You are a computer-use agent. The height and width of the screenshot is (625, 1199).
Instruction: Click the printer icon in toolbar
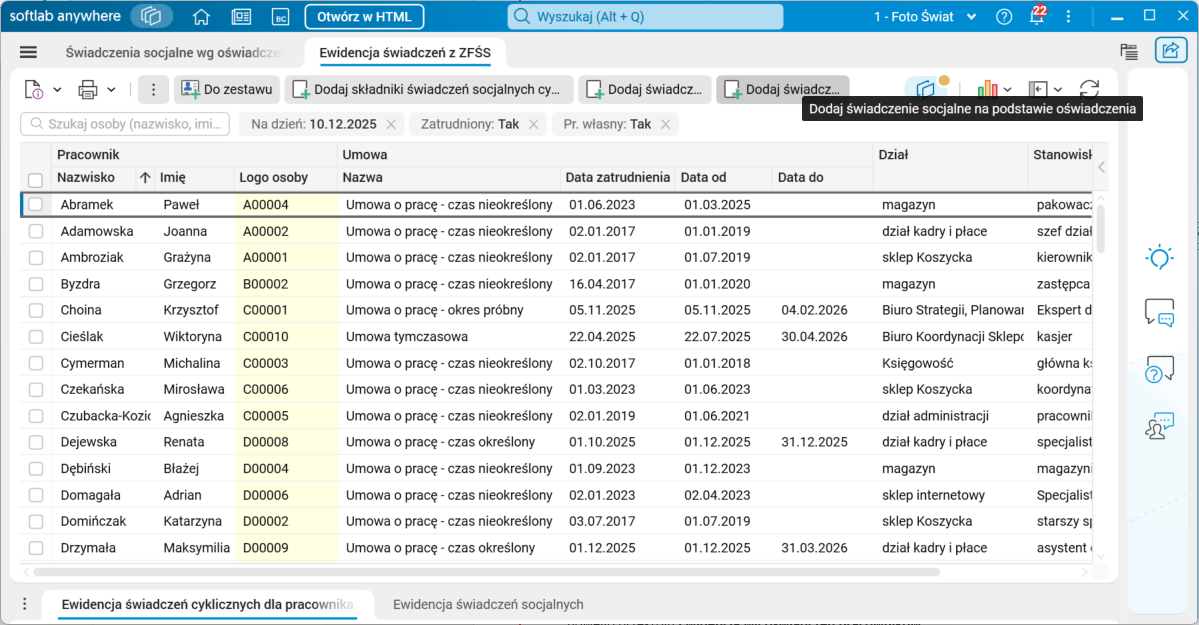click(x=88, y=90)
